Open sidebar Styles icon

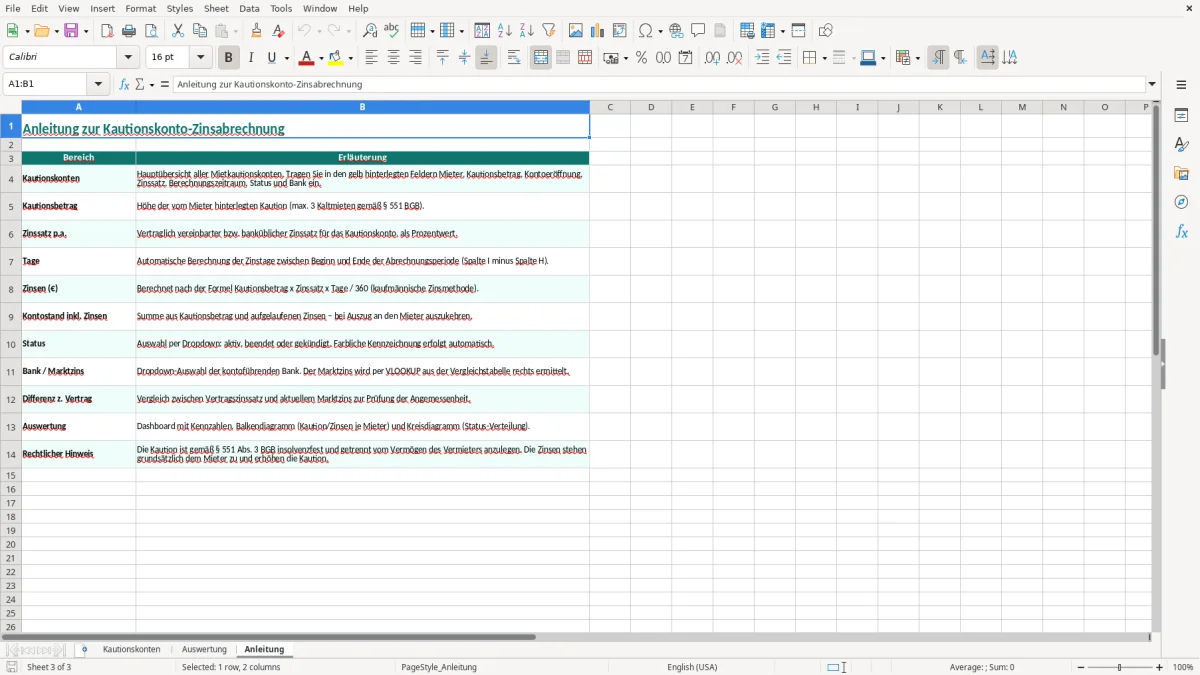click(1181, 145)
